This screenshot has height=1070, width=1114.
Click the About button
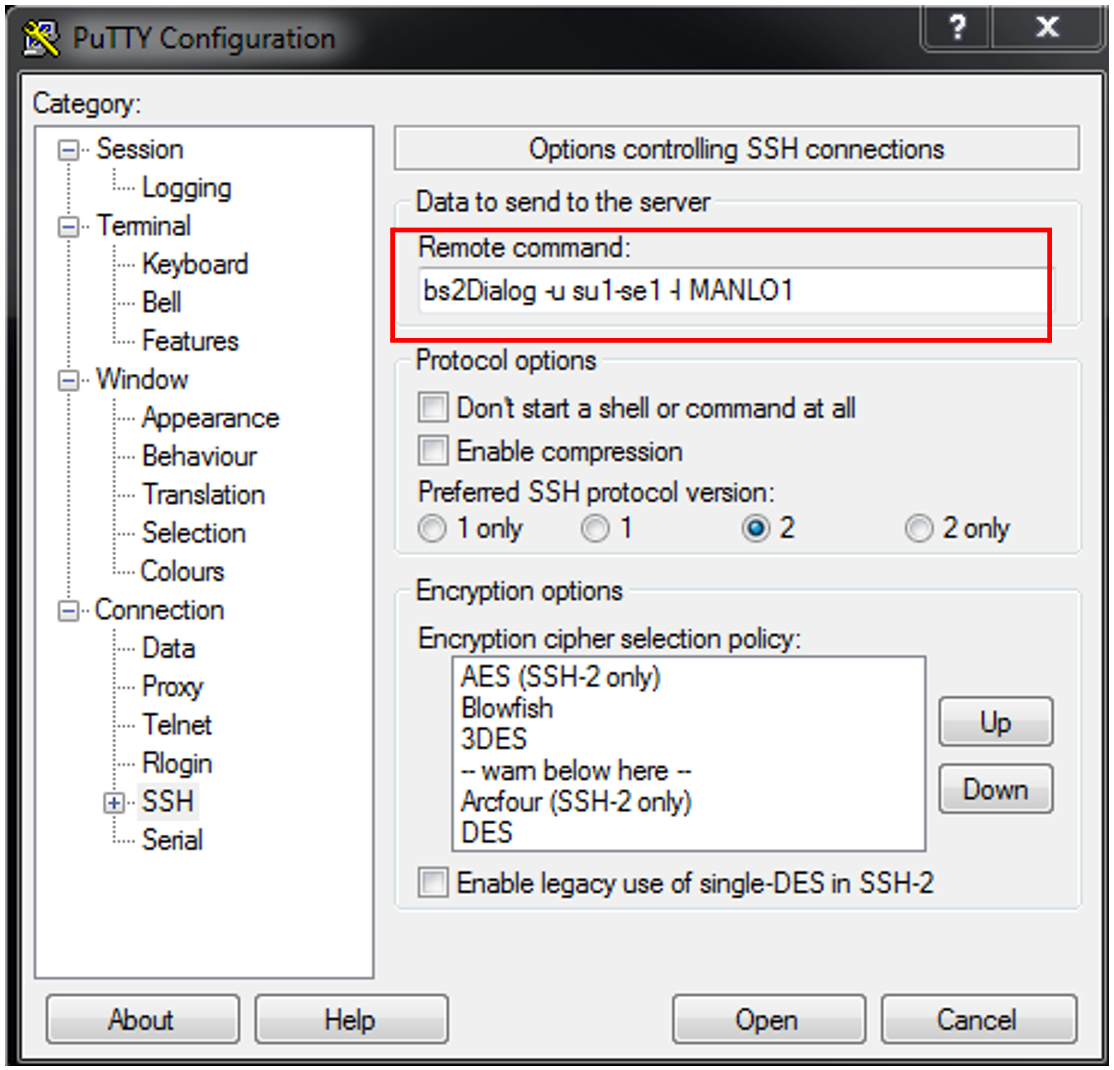tap(142, 1020)
